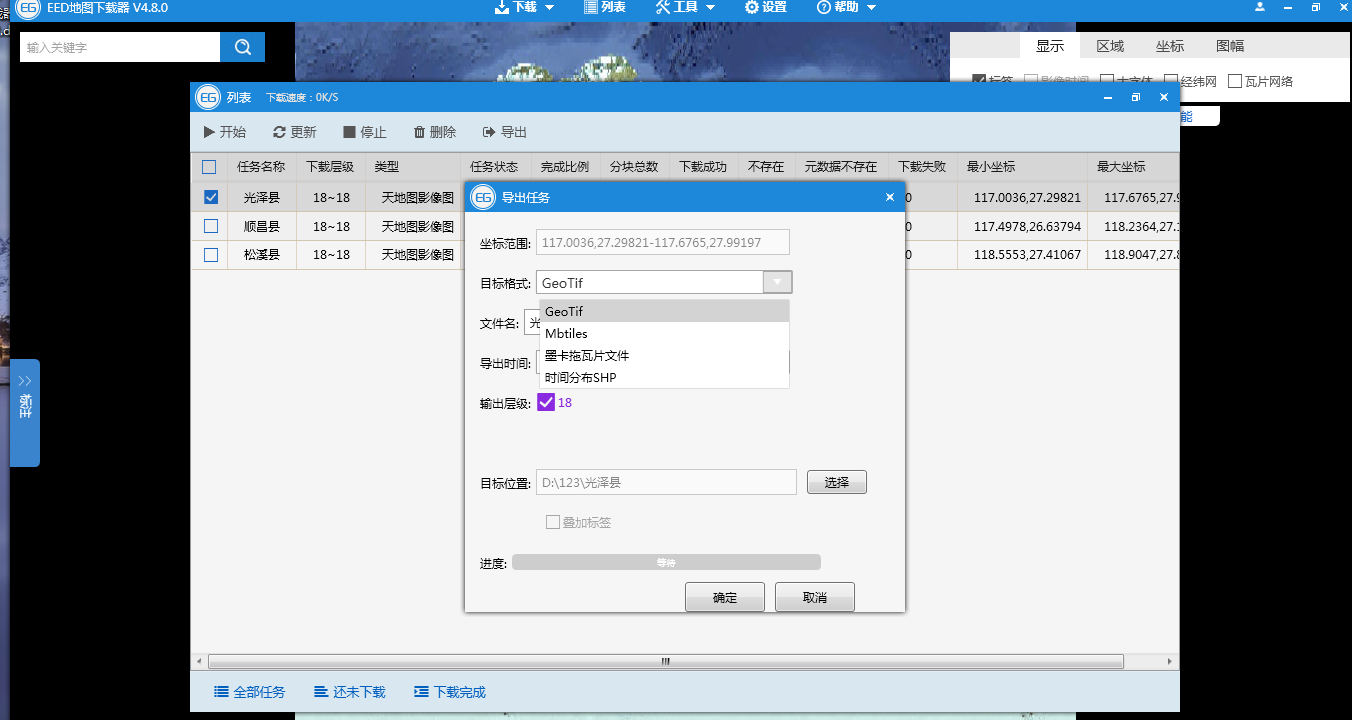This screenshot has height=720, width=1352.
Task: Click 选择 to browse target location
Action: [x=836, y=482]
